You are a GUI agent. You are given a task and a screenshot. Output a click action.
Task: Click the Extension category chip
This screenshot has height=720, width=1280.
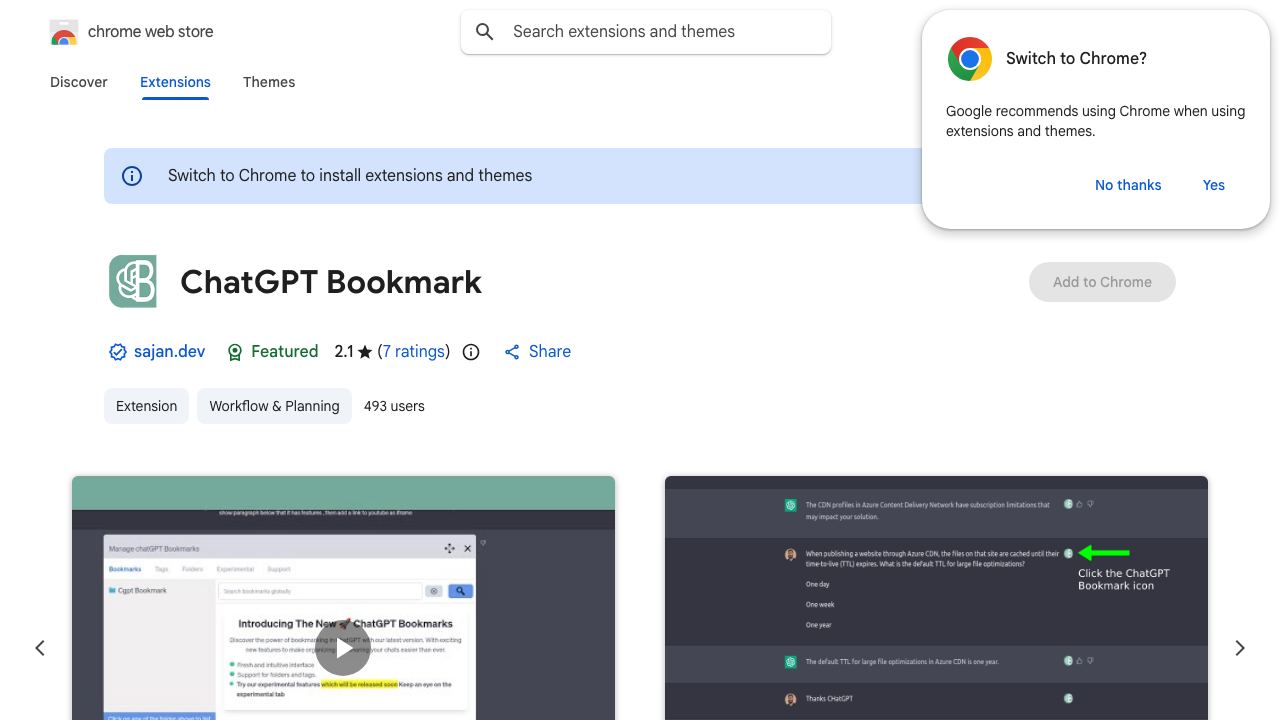146,406
